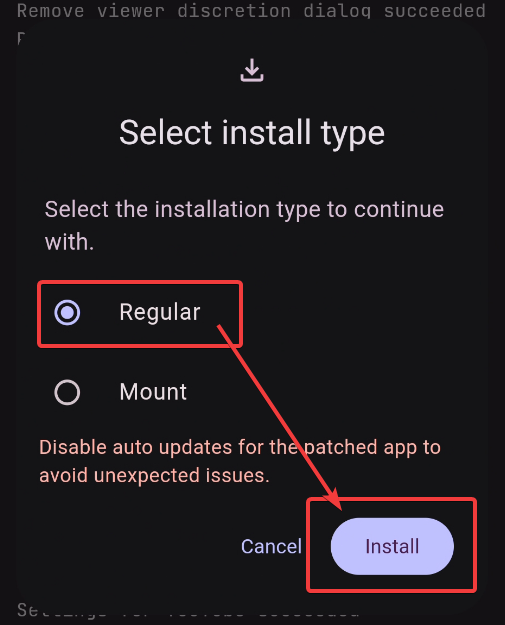Tap the Install label on purple pill
505x625 pixels.
[x=392, y=546]
